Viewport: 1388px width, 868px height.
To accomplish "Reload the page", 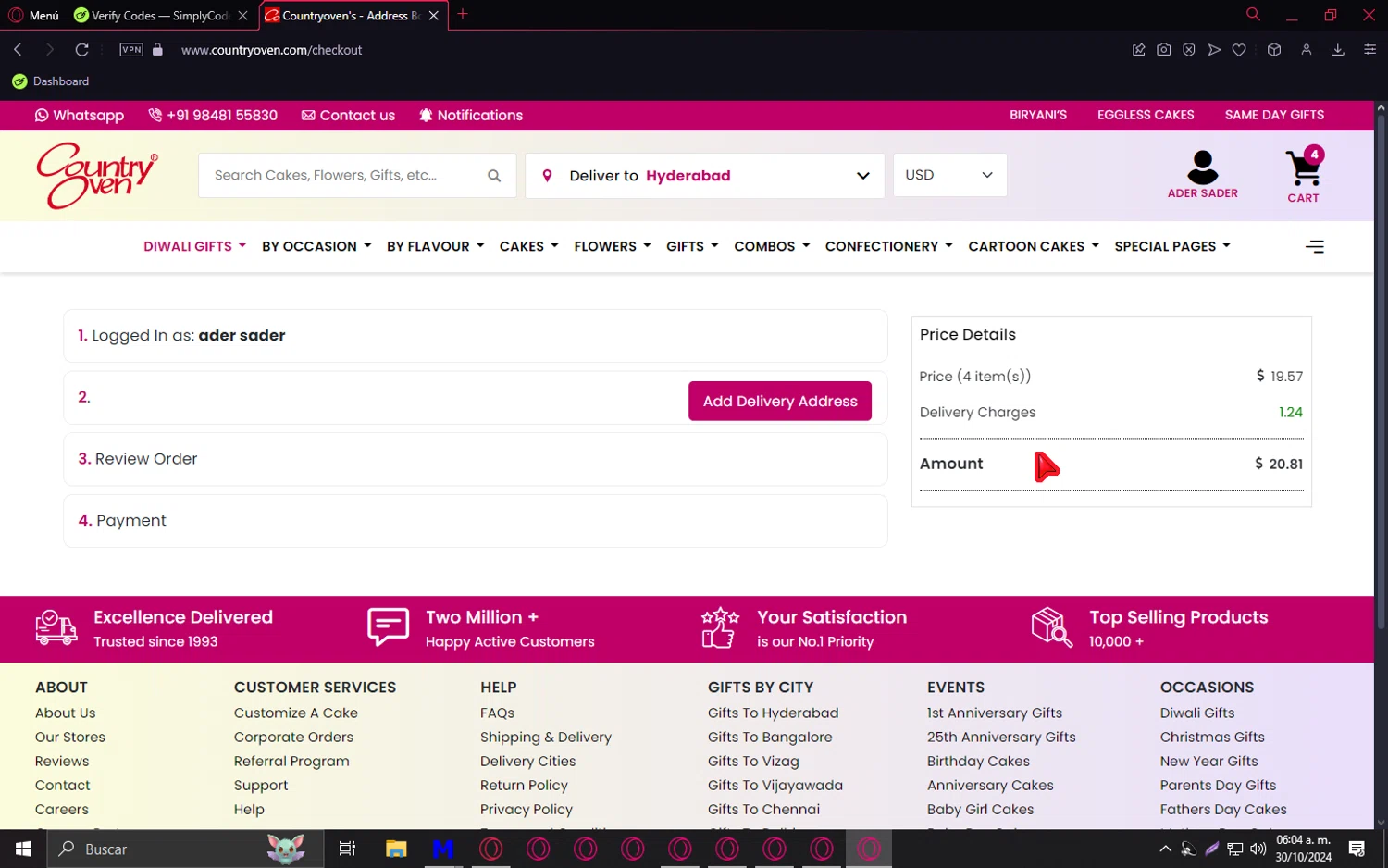I will click(81, 50).
